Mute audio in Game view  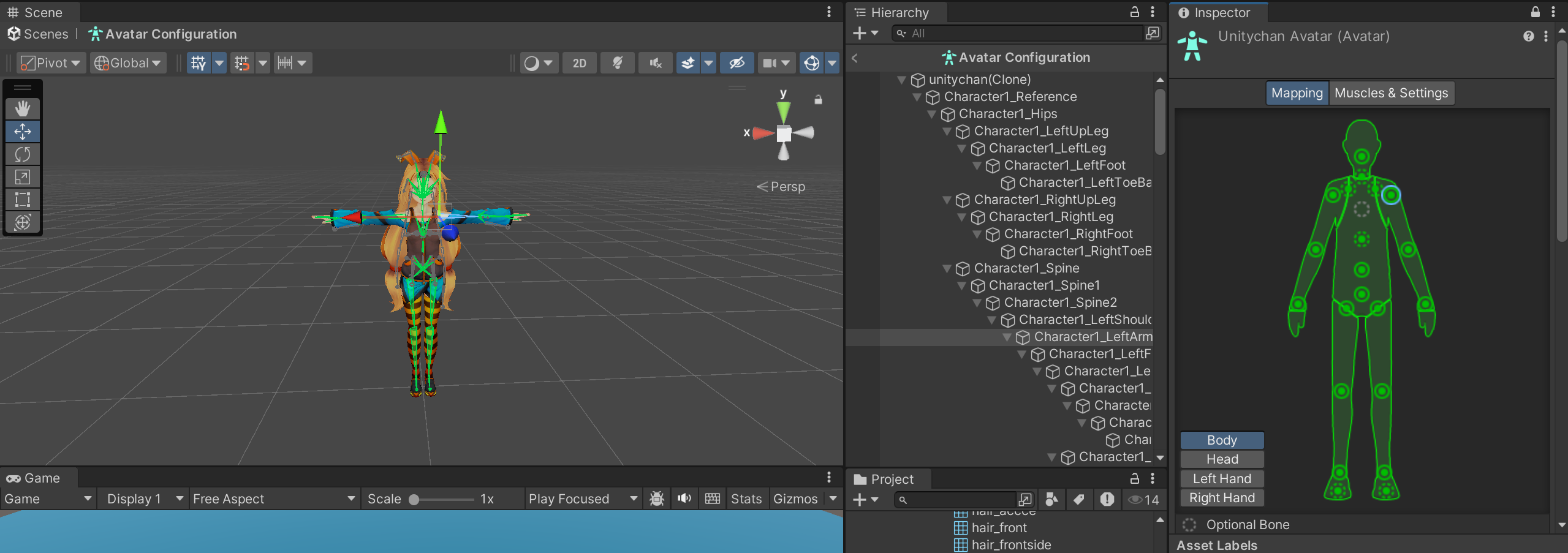click(684, 498)
